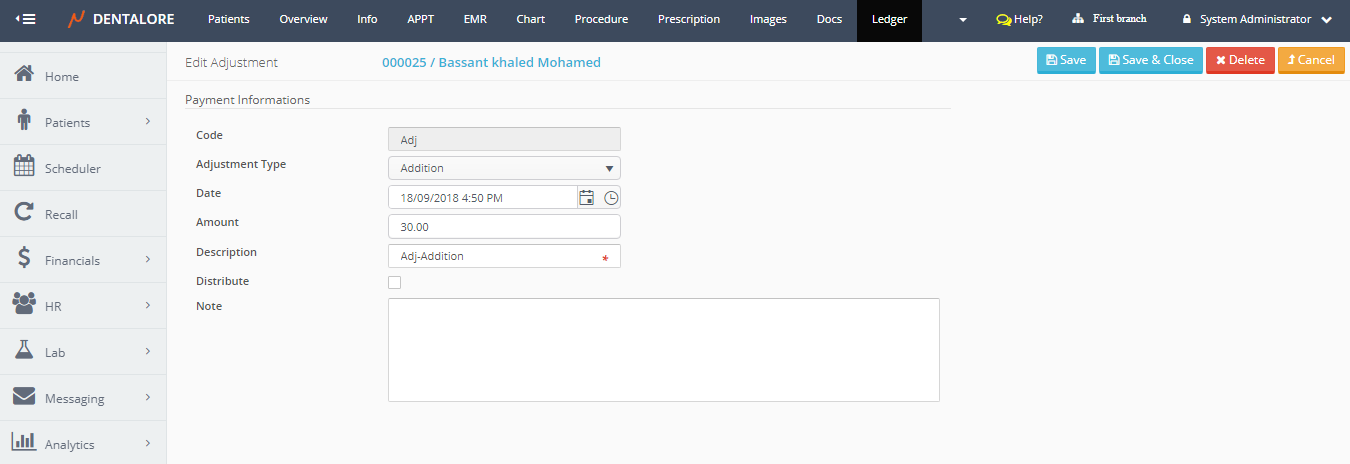This screenshot has width=1350, height=464.
Task: Open Scheduler calendar icon in sidebar
Action: 25,167
